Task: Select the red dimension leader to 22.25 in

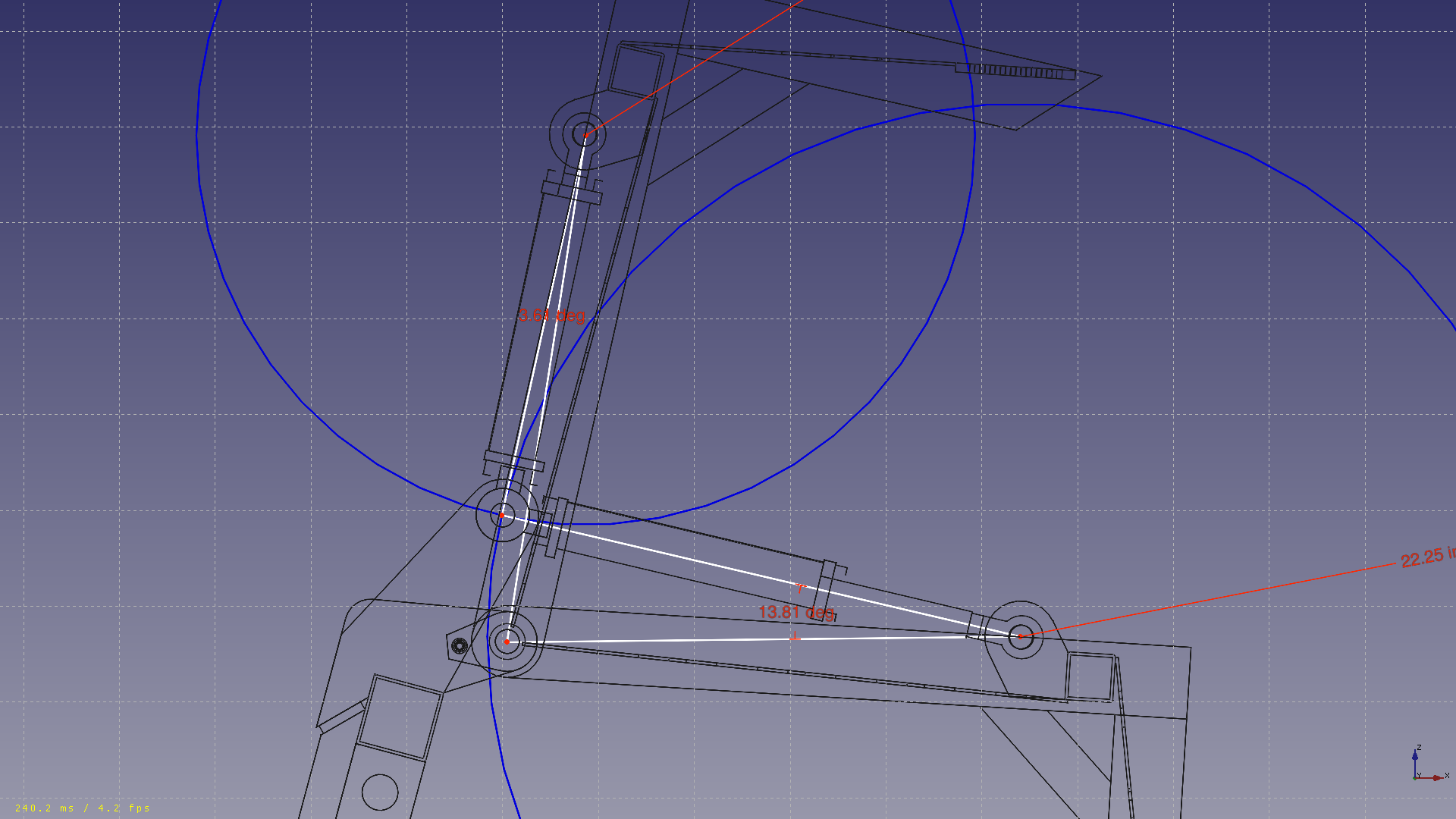Action: click(x=1213, y=598)
